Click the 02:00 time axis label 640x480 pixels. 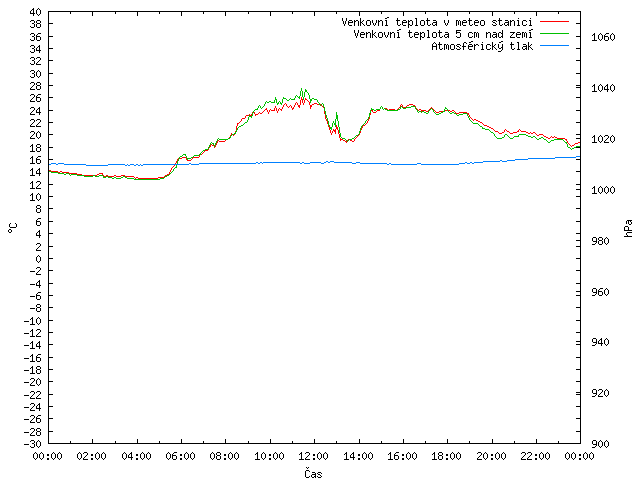point(91,456)
